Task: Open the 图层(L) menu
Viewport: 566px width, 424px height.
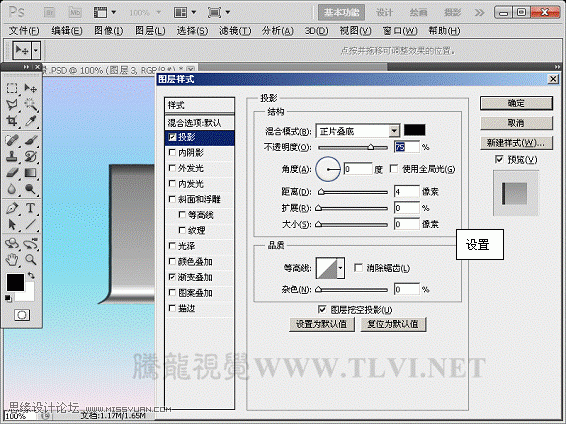Action: tap(150, 31)
